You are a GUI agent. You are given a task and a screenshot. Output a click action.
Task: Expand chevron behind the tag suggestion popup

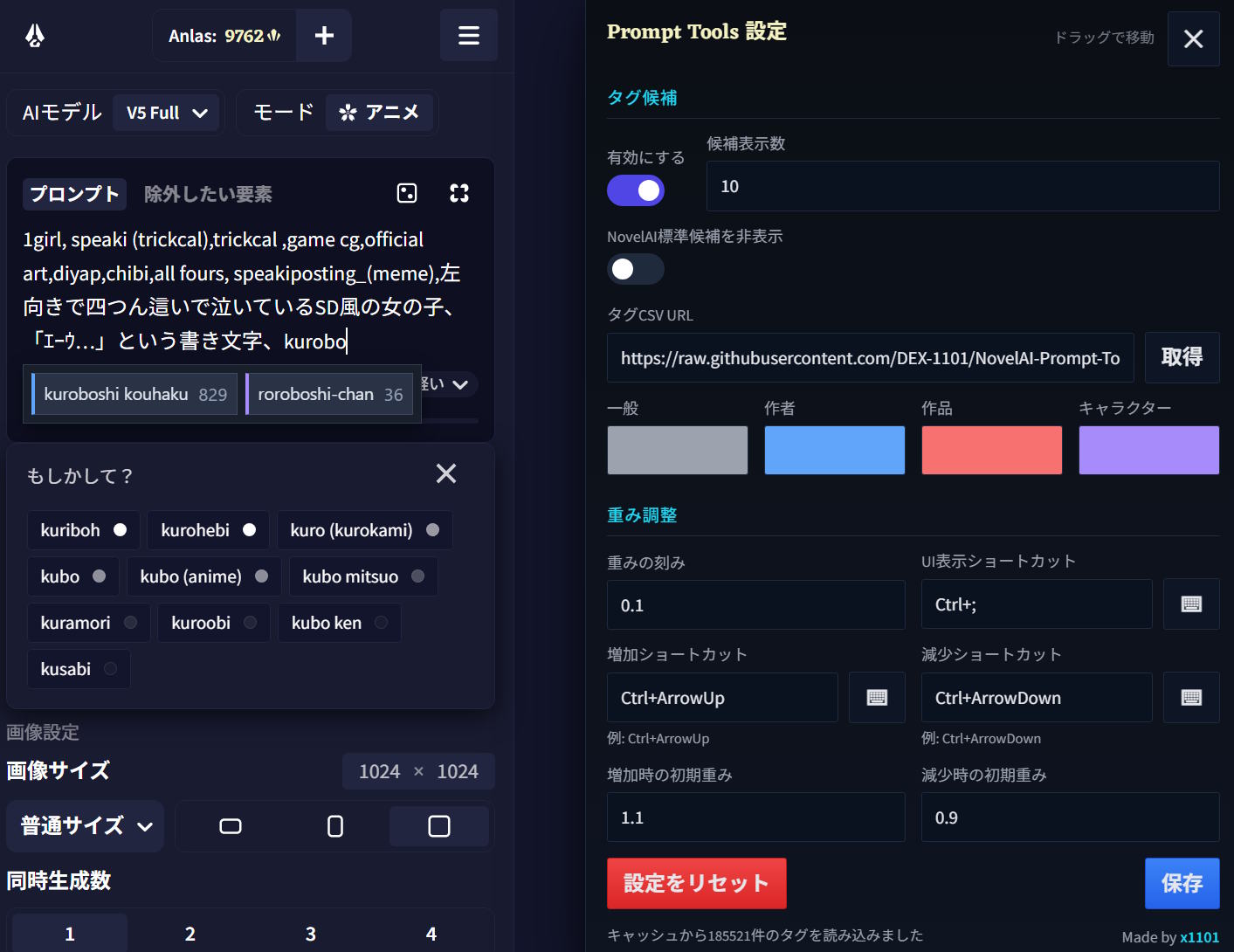click(460, 384)
